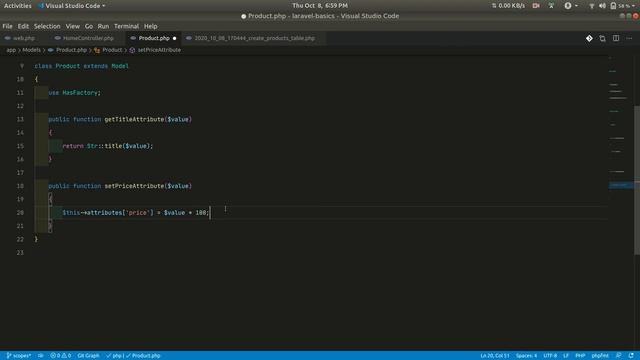Open the Run menu

point(103,26)
